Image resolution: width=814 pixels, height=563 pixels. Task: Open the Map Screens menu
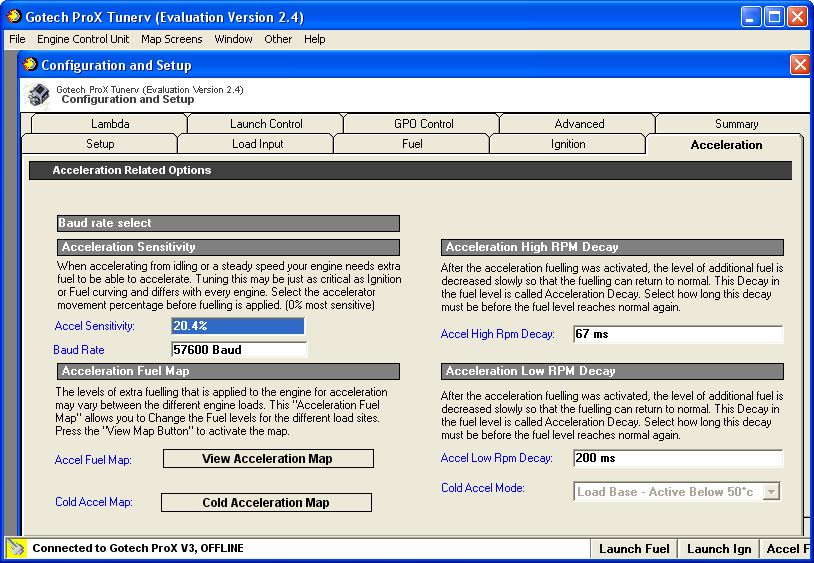171,39
